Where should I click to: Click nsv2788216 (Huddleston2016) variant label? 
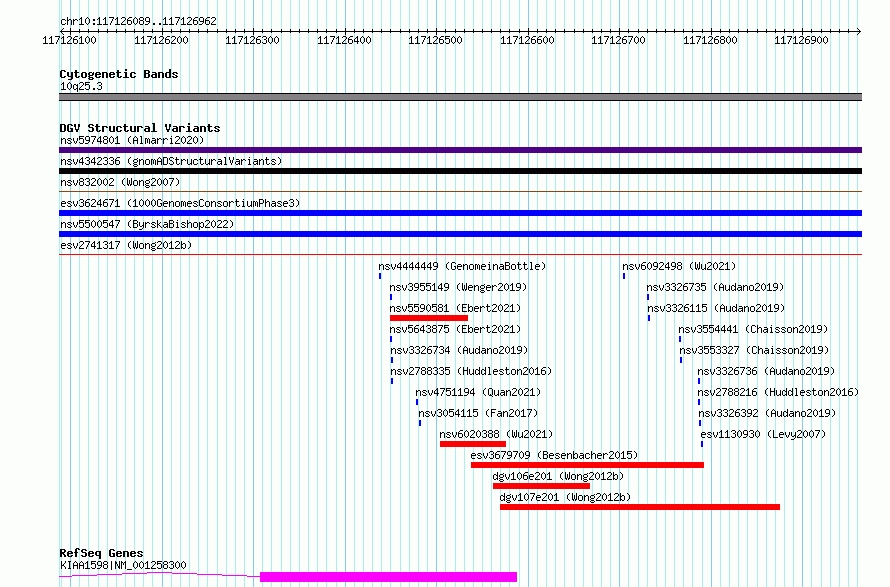778,392
